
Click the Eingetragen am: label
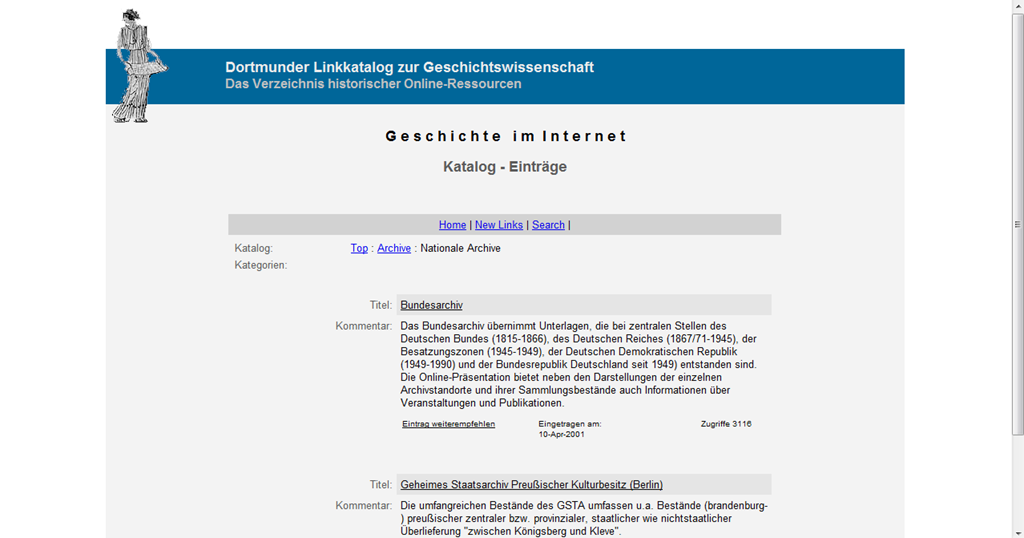tap(569, 424)
